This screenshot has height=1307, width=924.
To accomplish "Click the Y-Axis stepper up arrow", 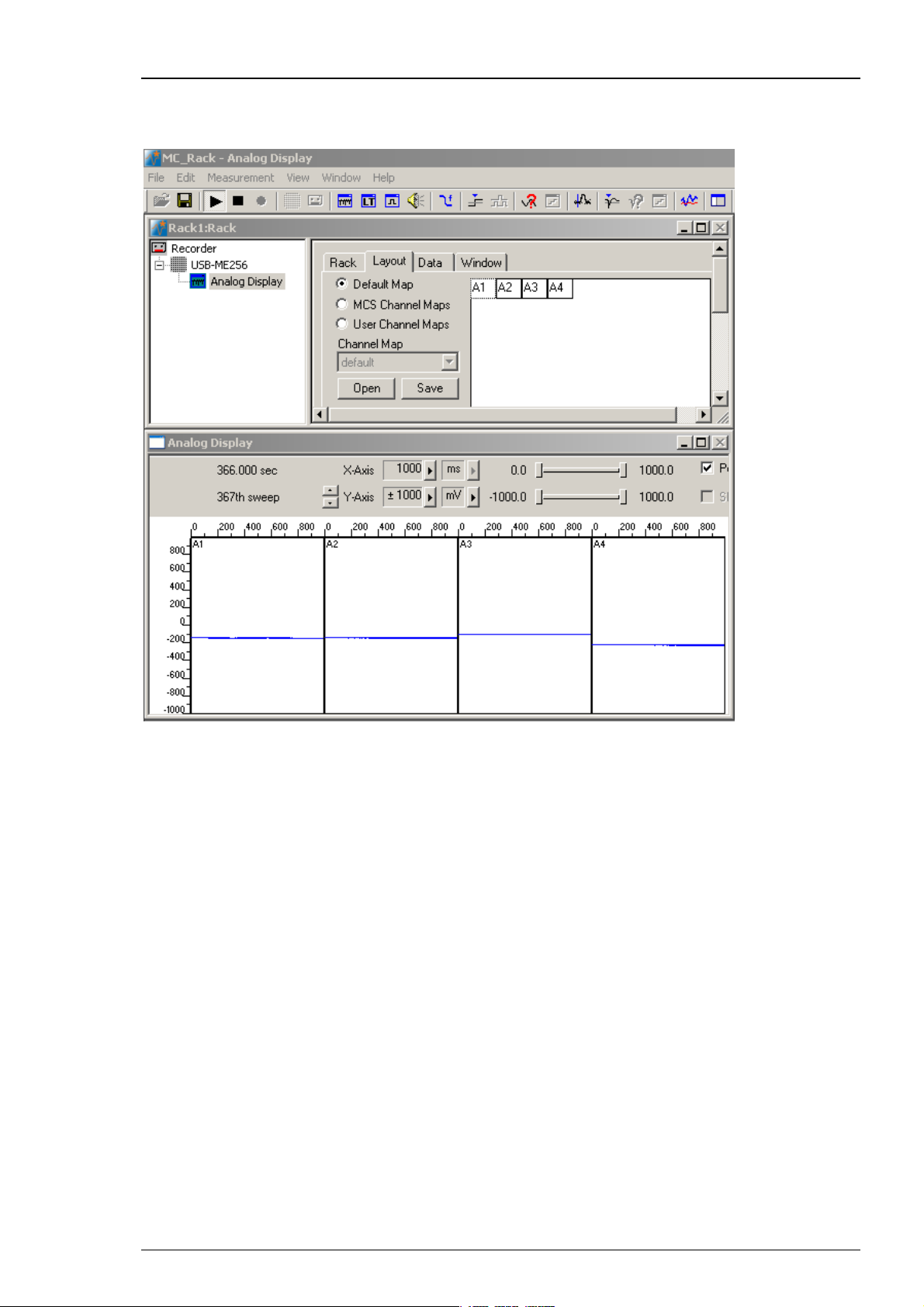I will pos(330,491).
